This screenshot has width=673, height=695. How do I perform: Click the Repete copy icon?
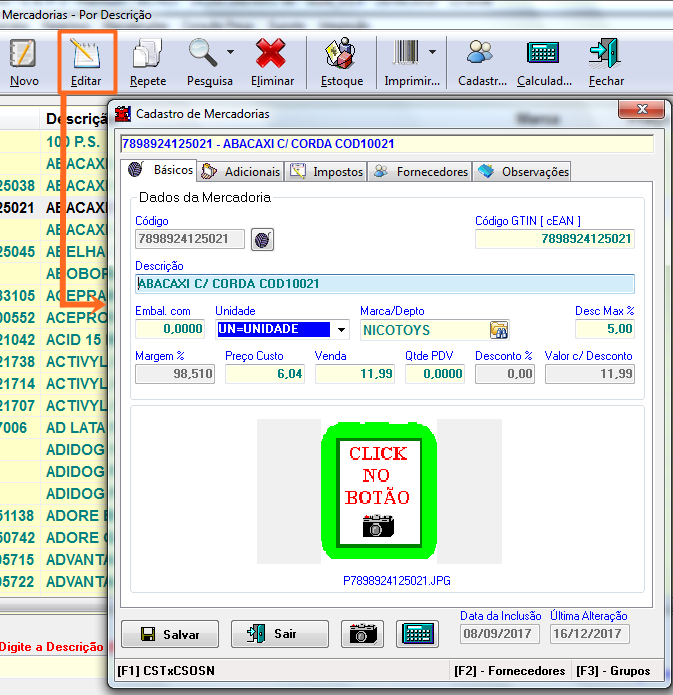pos(148,54)
